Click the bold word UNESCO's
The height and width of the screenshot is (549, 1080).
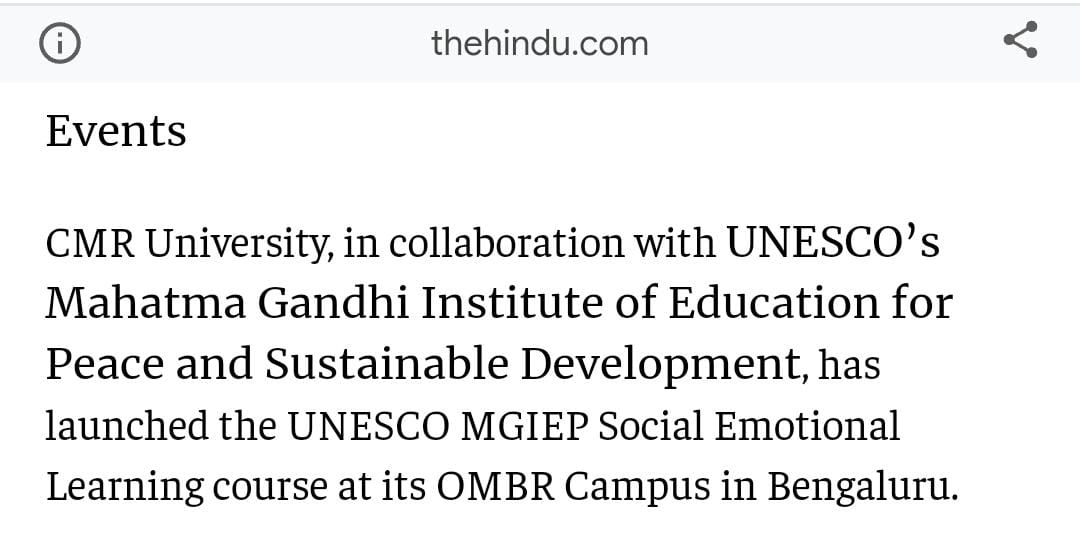point(832,244)
